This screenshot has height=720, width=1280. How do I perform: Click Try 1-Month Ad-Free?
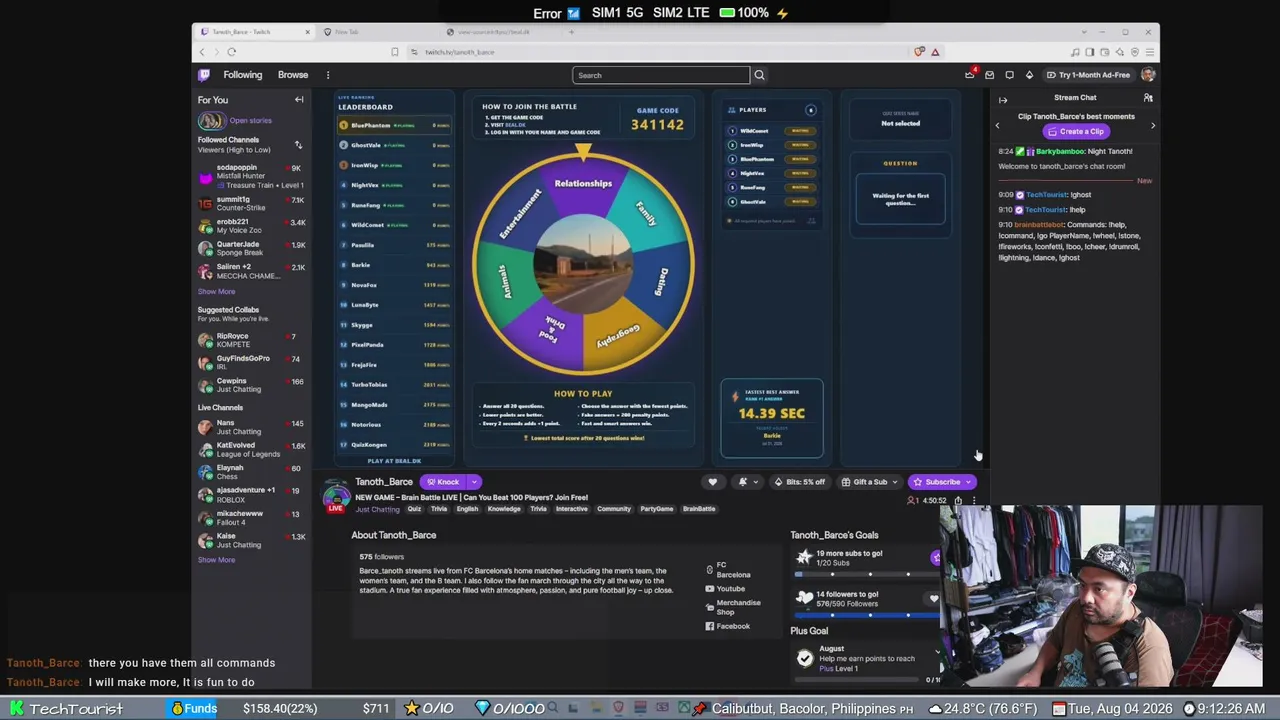1088,75
